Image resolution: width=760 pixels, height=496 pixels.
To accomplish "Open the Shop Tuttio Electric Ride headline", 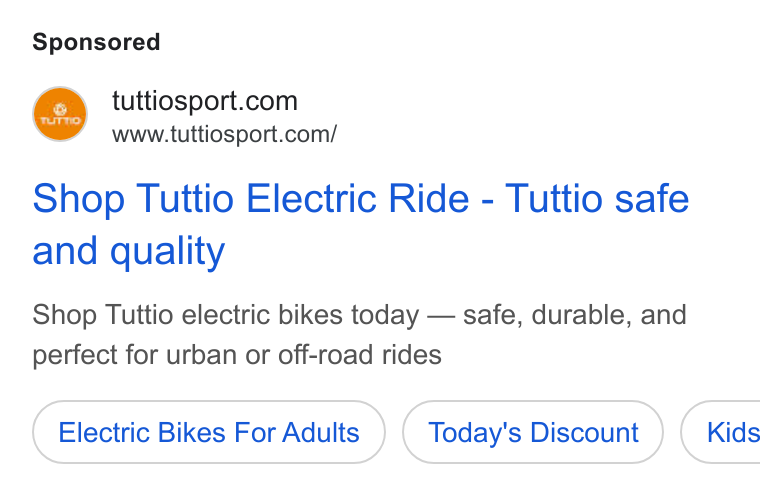I will coord(361,224).
